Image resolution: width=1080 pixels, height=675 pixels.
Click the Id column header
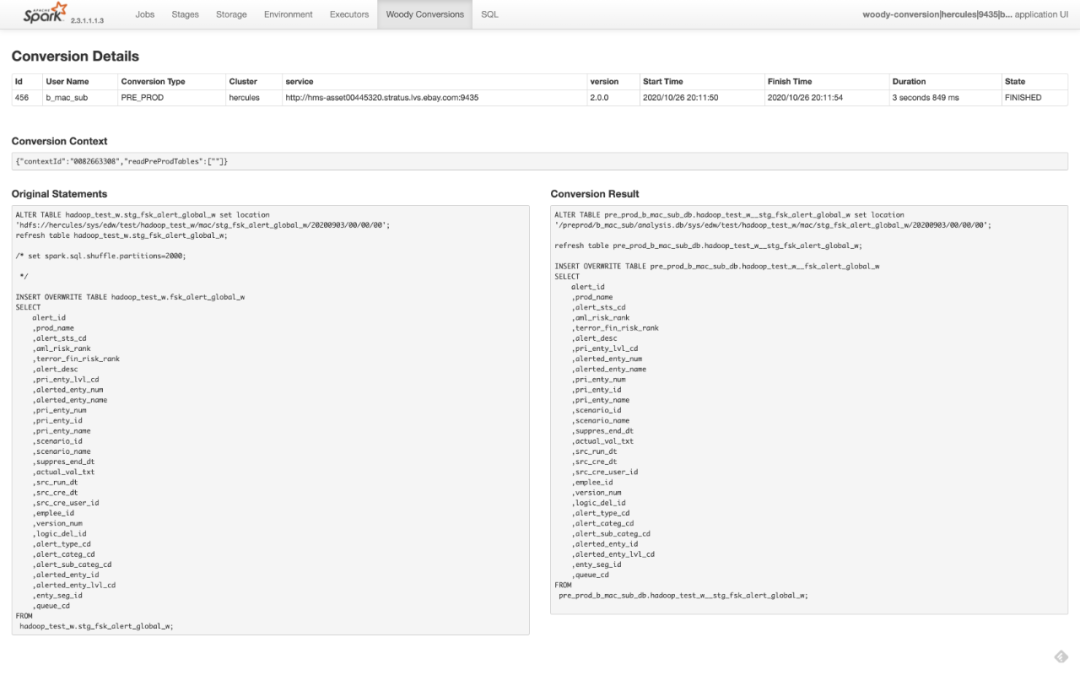pyautogui.click(x=19, y=82)
